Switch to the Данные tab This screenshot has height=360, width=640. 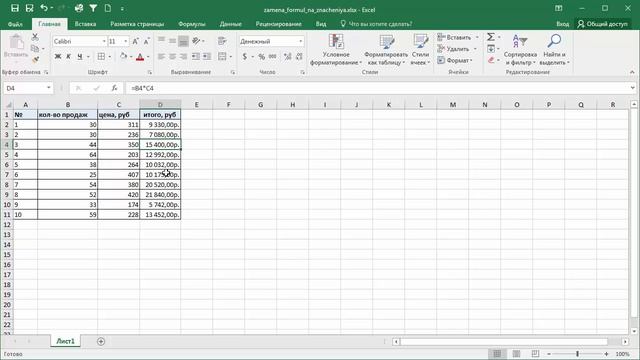click(231, 24)
